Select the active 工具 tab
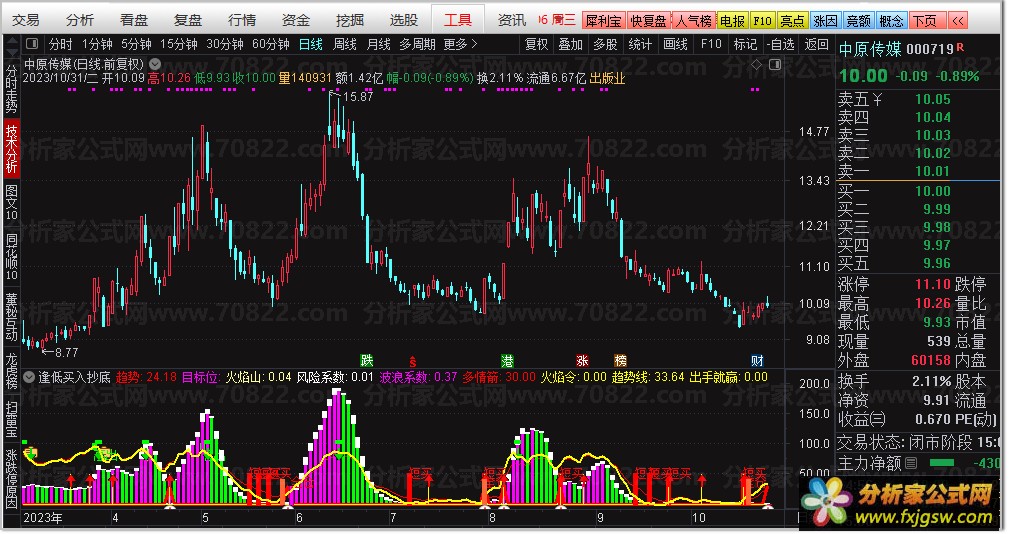The image size is (1009, 534). pos(458,21)
